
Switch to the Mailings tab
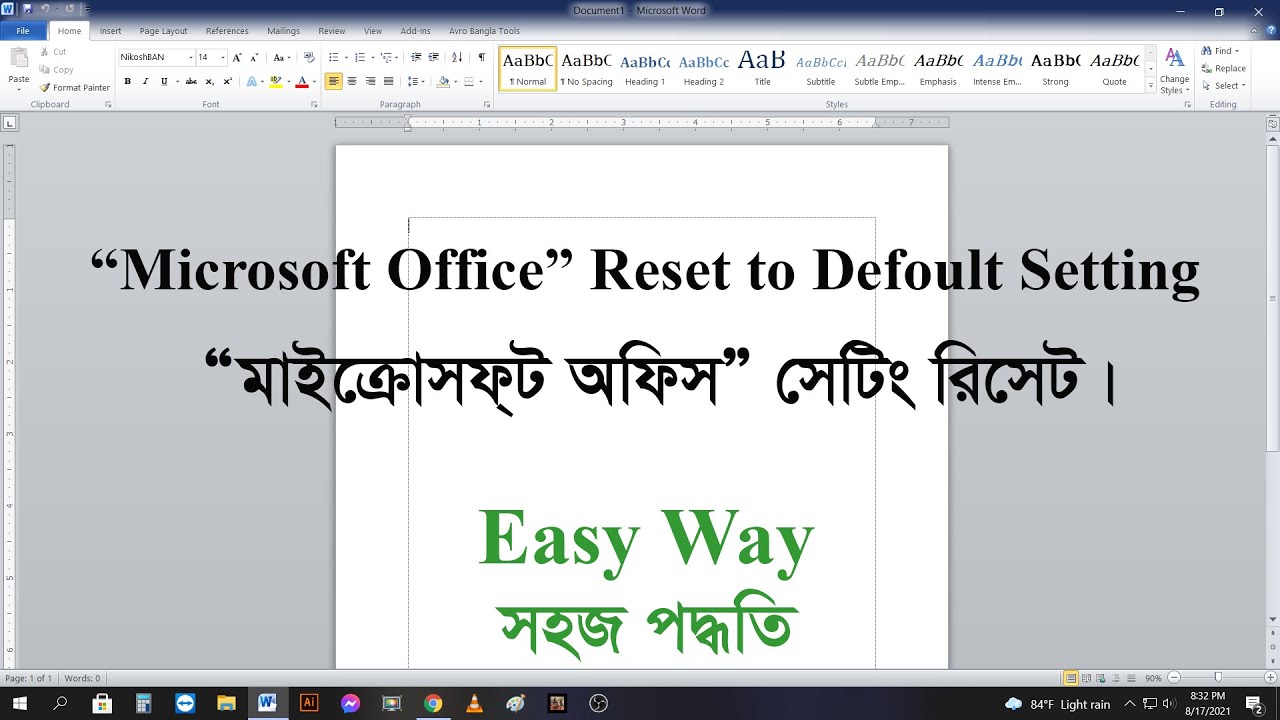pyautogui.click(x=283, y=31)
